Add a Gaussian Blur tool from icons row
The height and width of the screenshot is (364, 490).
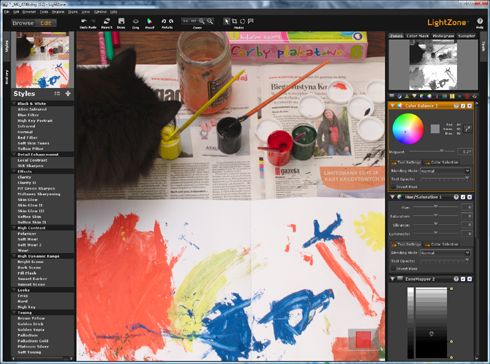pos(414,96)
